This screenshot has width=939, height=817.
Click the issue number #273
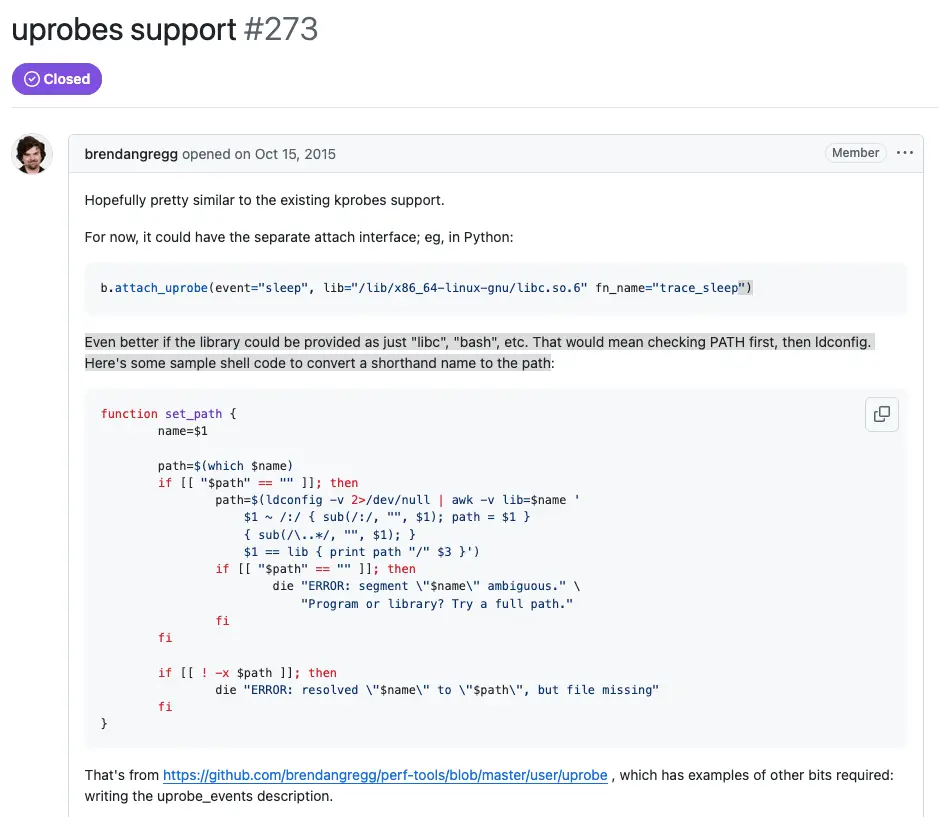click(281, 29)
